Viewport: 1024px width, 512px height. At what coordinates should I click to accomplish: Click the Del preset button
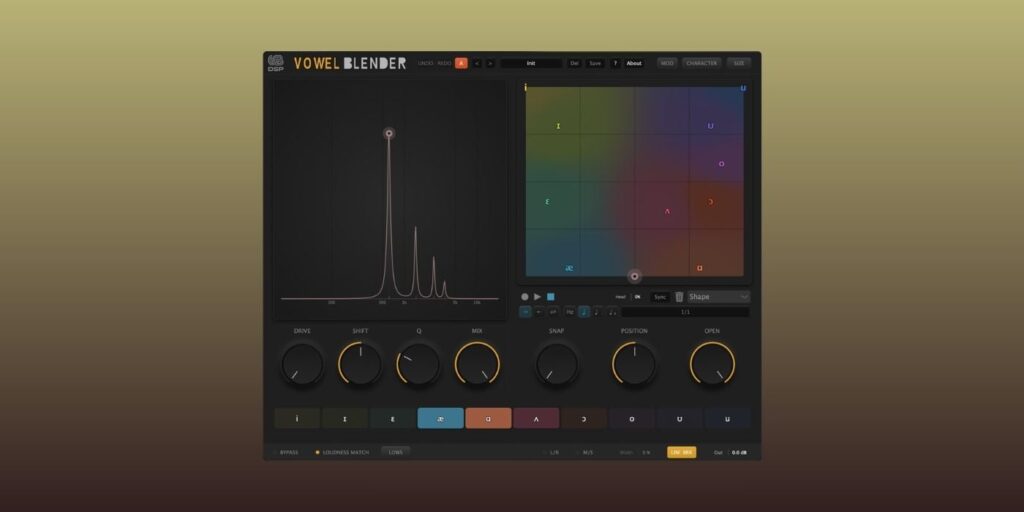pos(574,63)
